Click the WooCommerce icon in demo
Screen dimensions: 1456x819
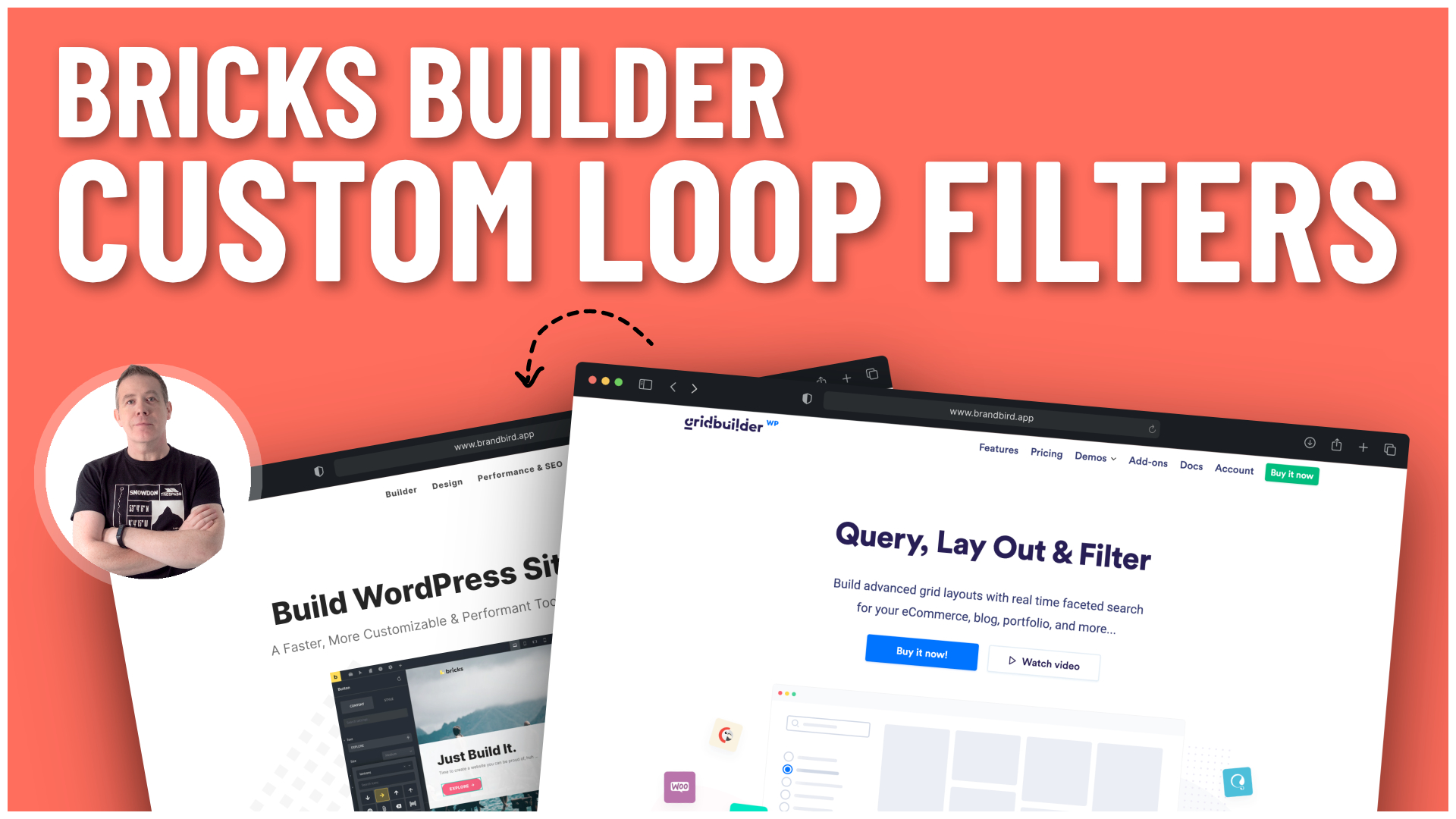680,786
